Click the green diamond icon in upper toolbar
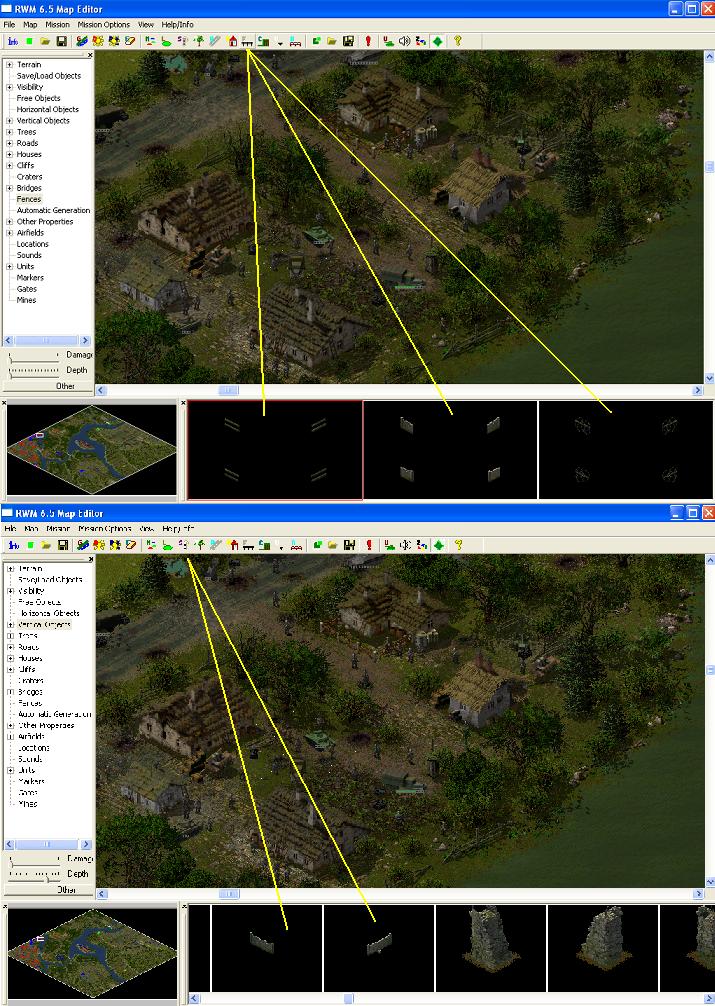The image size is (715, 1006). point(438,41)
